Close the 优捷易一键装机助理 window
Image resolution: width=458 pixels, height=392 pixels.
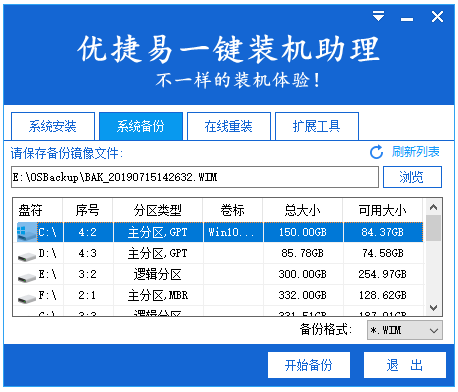437,16
